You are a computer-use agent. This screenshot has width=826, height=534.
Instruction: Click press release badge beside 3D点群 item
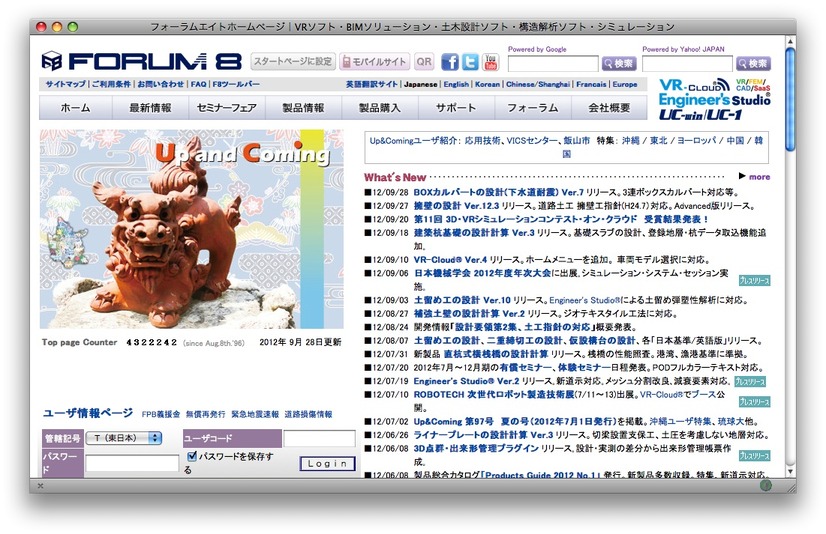(754, 456)
